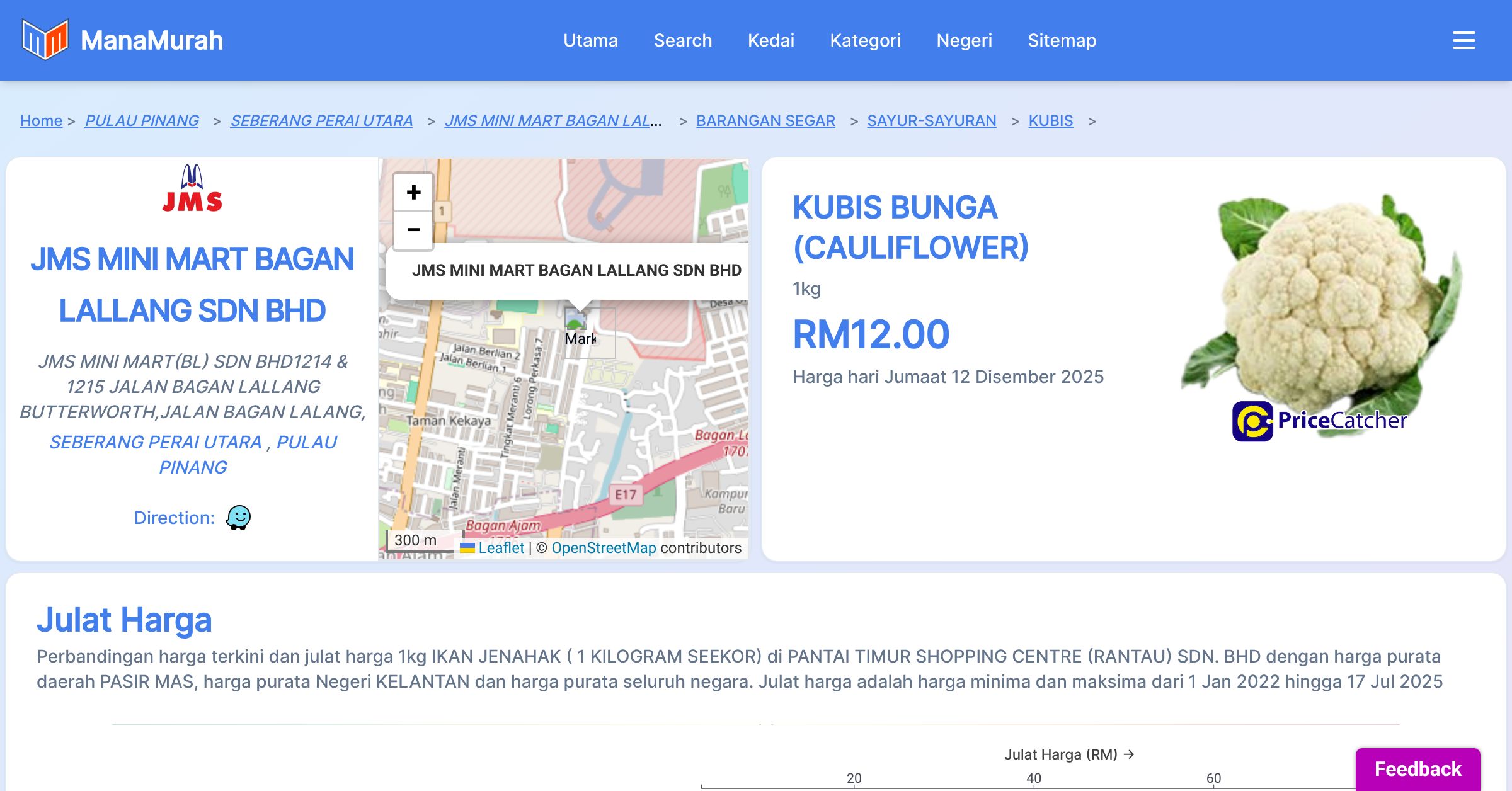Open the Sitemap page
The height and width of the screenshot is (791, 1512).
click(x=1062, y=40)
